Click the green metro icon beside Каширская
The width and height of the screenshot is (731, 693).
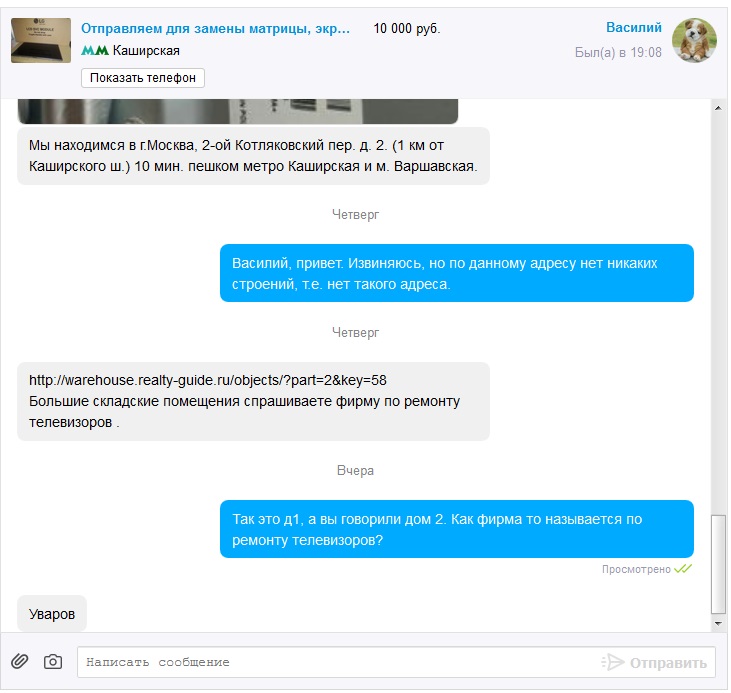click(95, 50)
